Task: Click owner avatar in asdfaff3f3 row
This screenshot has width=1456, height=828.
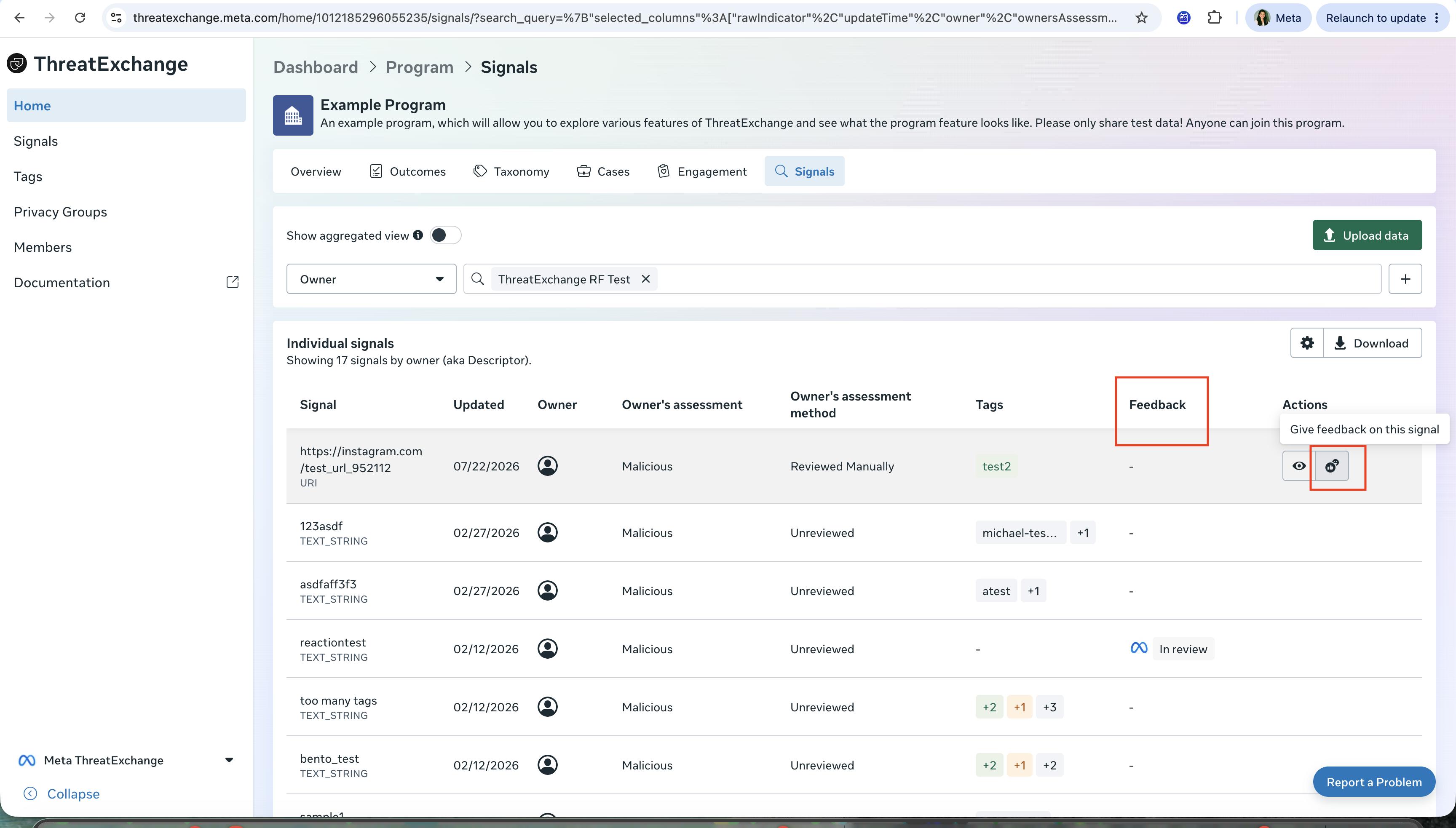Action: point(548,590)
